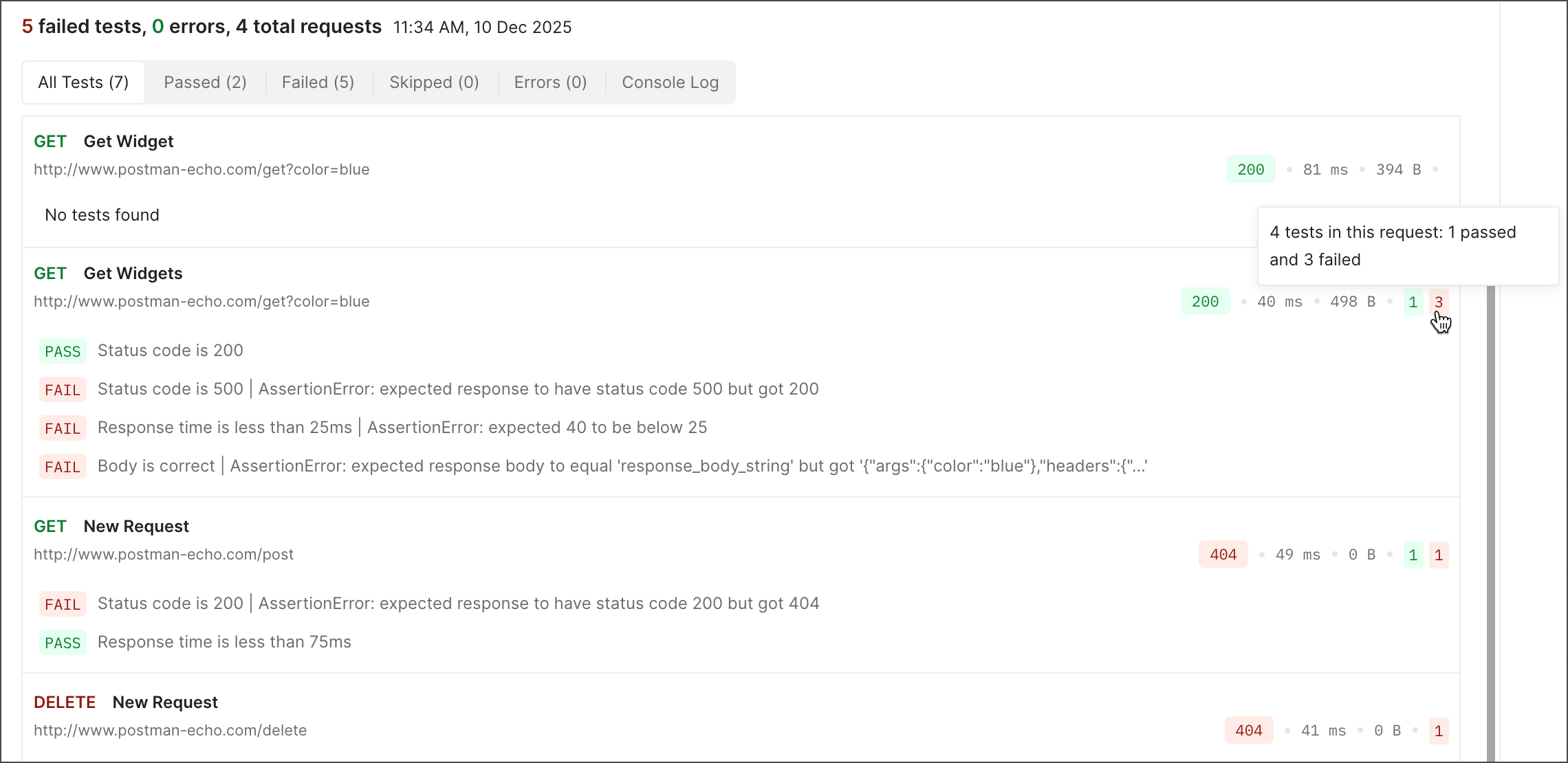Click the 404 badge on the DELETE request
1568x763 pixels.
click(x=1248, y=731)
